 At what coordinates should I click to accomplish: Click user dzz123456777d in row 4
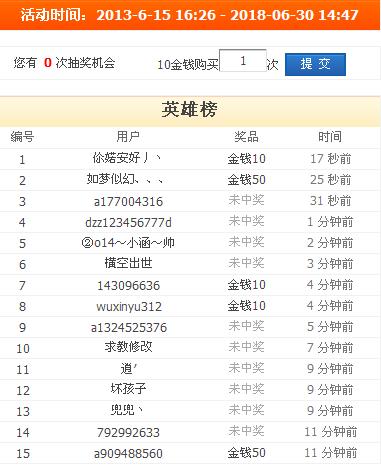(128, 222)
